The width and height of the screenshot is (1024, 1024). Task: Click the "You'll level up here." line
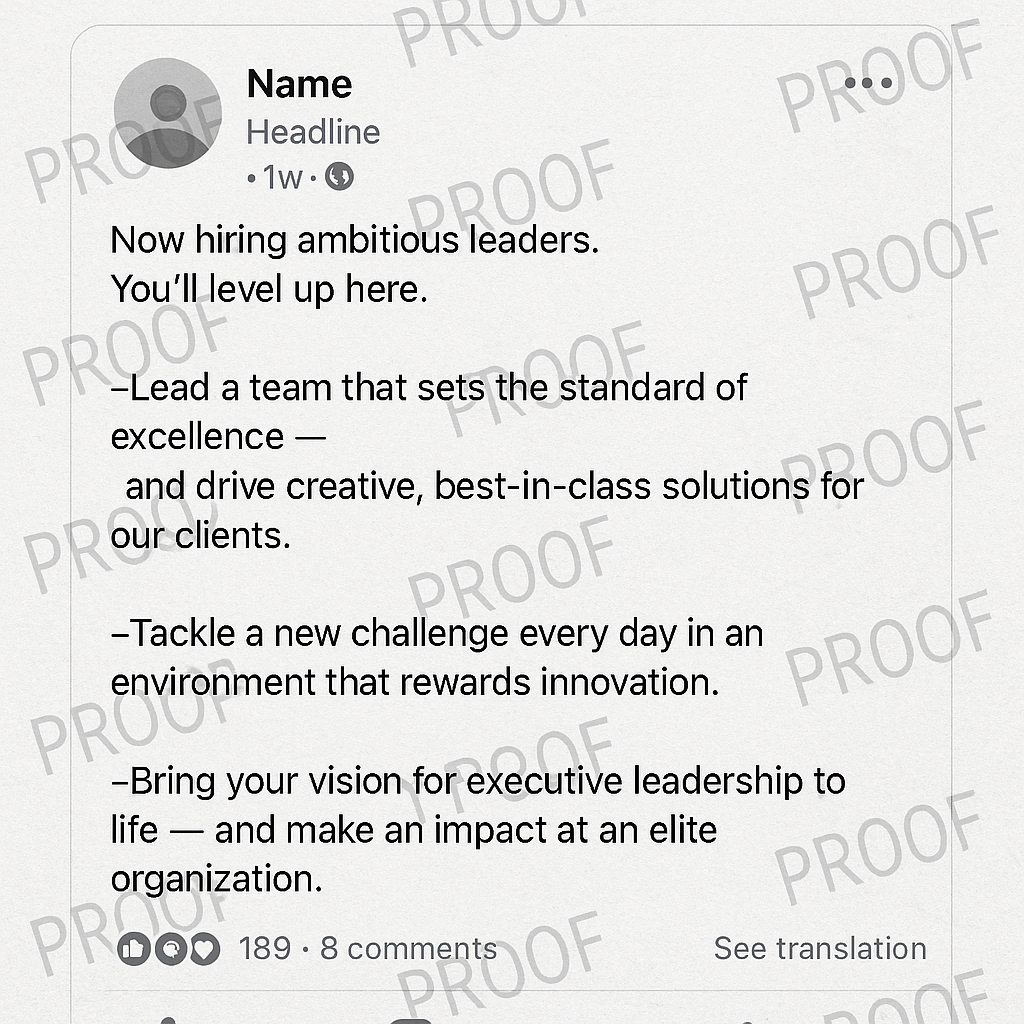pos(269,290)
